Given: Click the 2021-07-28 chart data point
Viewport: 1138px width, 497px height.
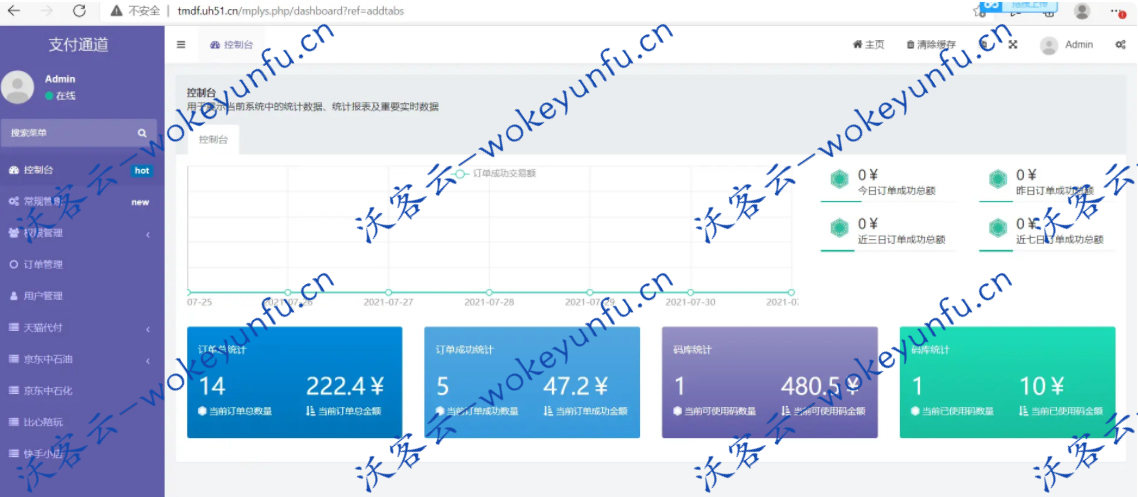Looking at the screenshot, I should [489, 292].
